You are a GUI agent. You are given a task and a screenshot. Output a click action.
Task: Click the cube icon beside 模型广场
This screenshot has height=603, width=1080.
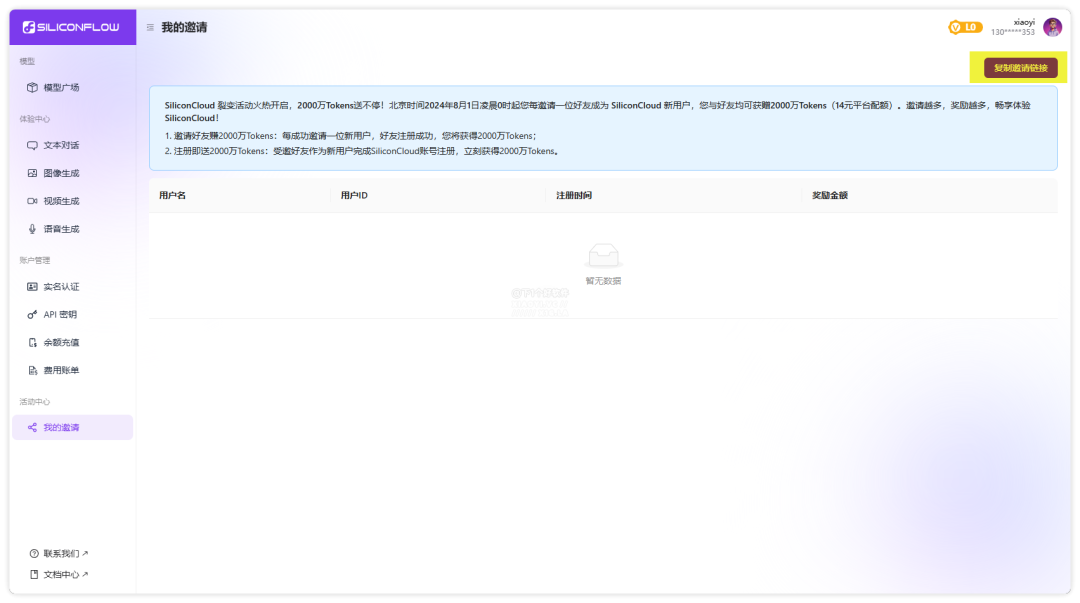coord(32,88)
